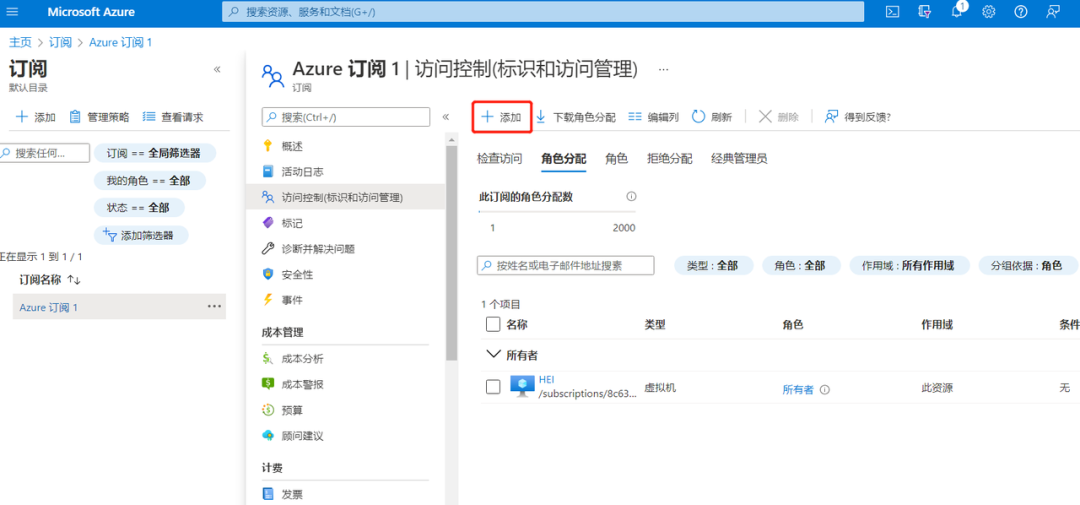
Task: Open the 所有者 role link in HEI row
Action: (798, 389)
